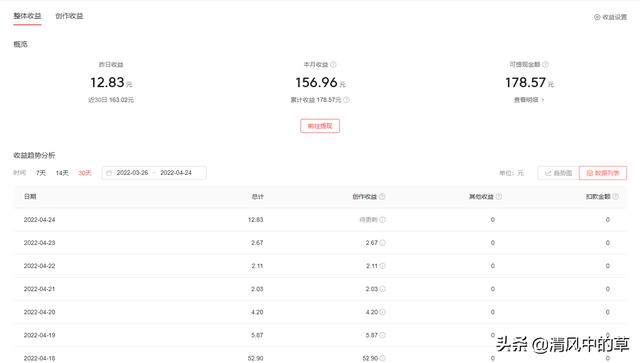This screenshot has width=640, height=363.
Task: Open the 创作收益 tab
Action: [x=69, y=16]
